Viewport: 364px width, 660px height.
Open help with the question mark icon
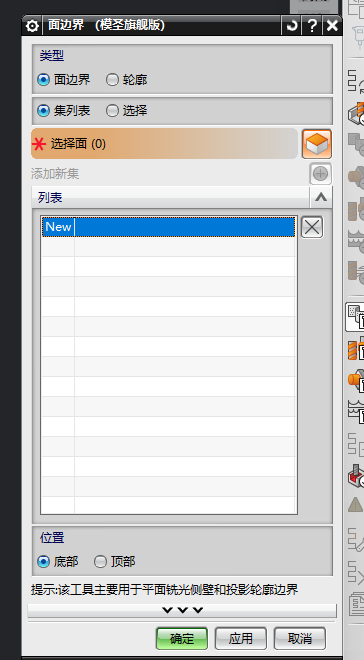coord(312,26)
